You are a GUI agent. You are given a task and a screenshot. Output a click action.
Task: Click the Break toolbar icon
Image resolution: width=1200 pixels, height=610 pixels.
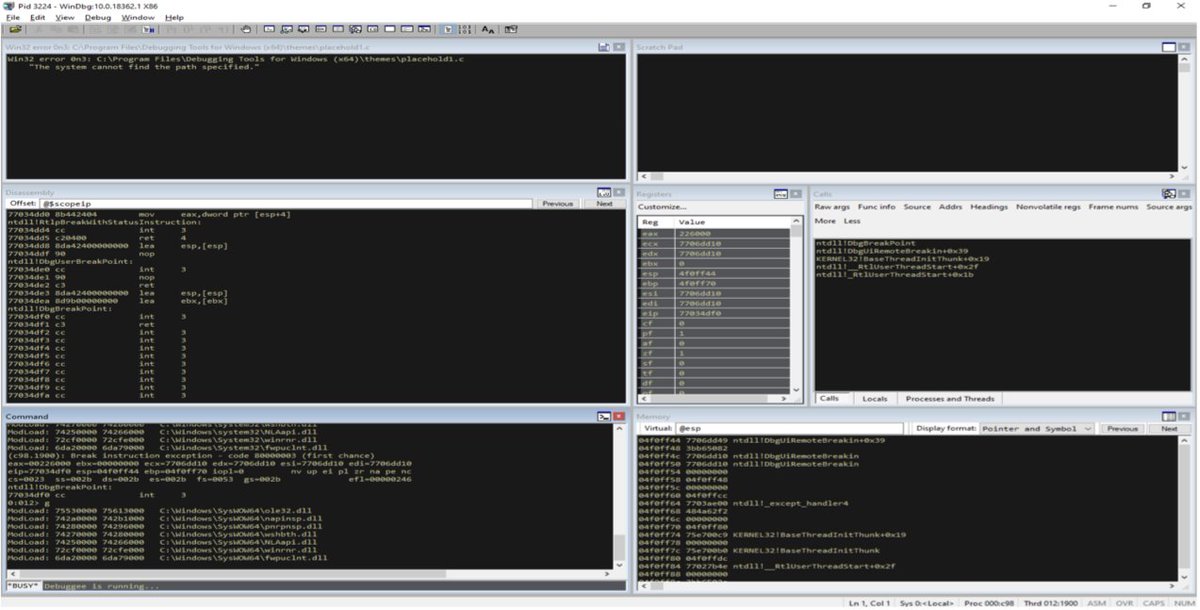[150, 30]
